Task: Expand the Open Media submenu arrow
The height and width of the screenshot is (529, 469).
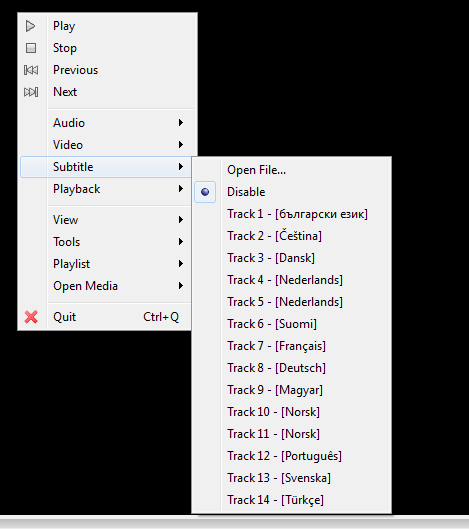Action: coord(181,286)
